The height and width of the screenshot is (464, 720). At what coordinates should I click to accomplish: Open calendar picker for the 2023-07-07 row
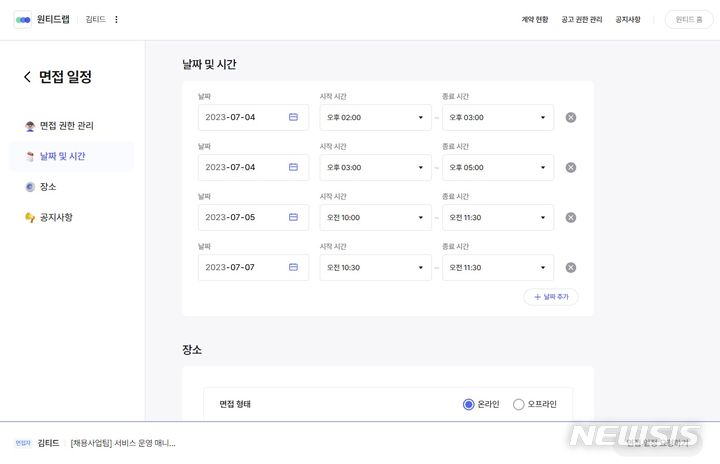pos(293,267)
